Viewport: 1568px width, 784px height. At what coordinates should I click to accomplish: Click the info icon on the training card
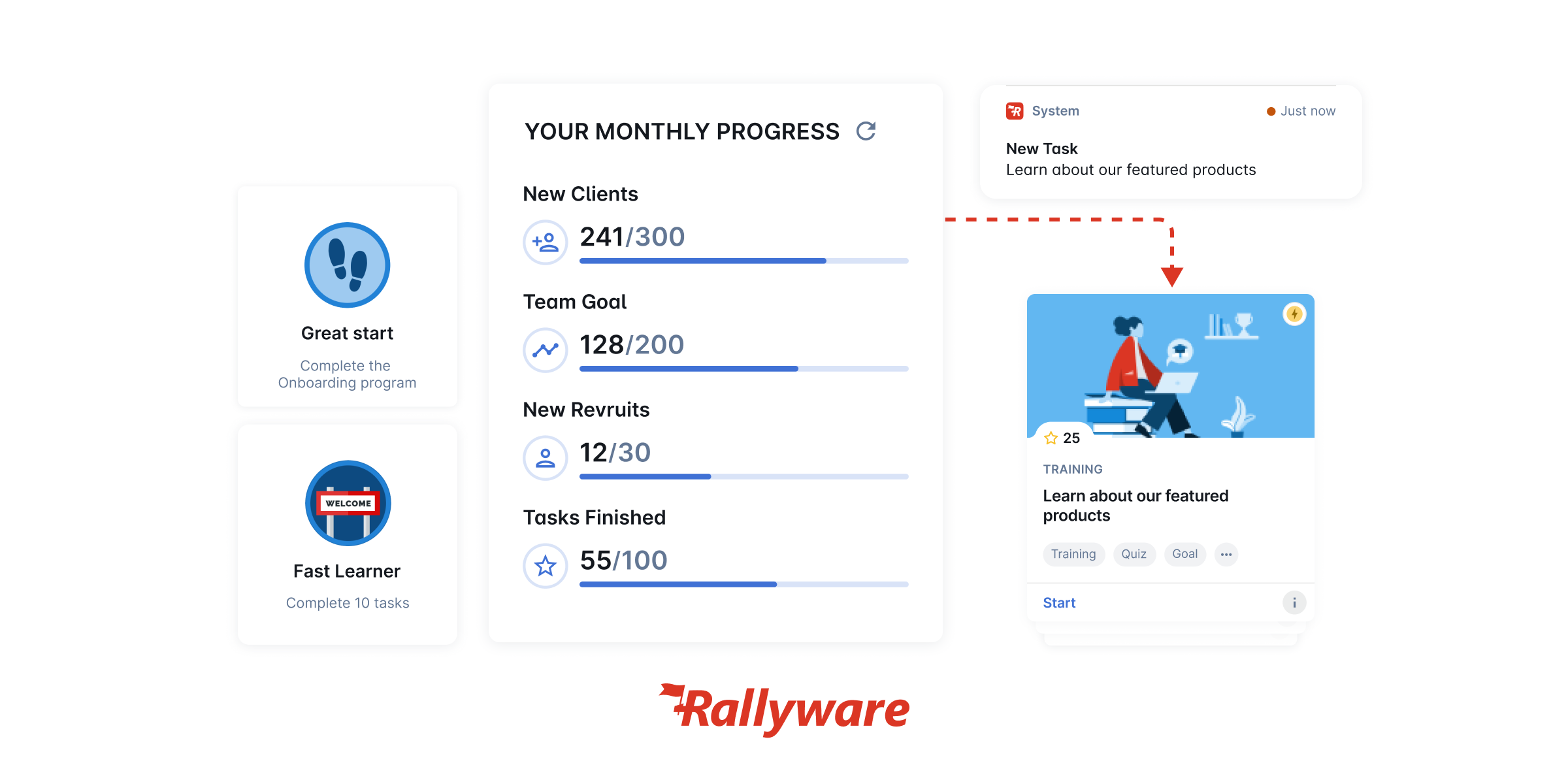tap(1294, 602)
